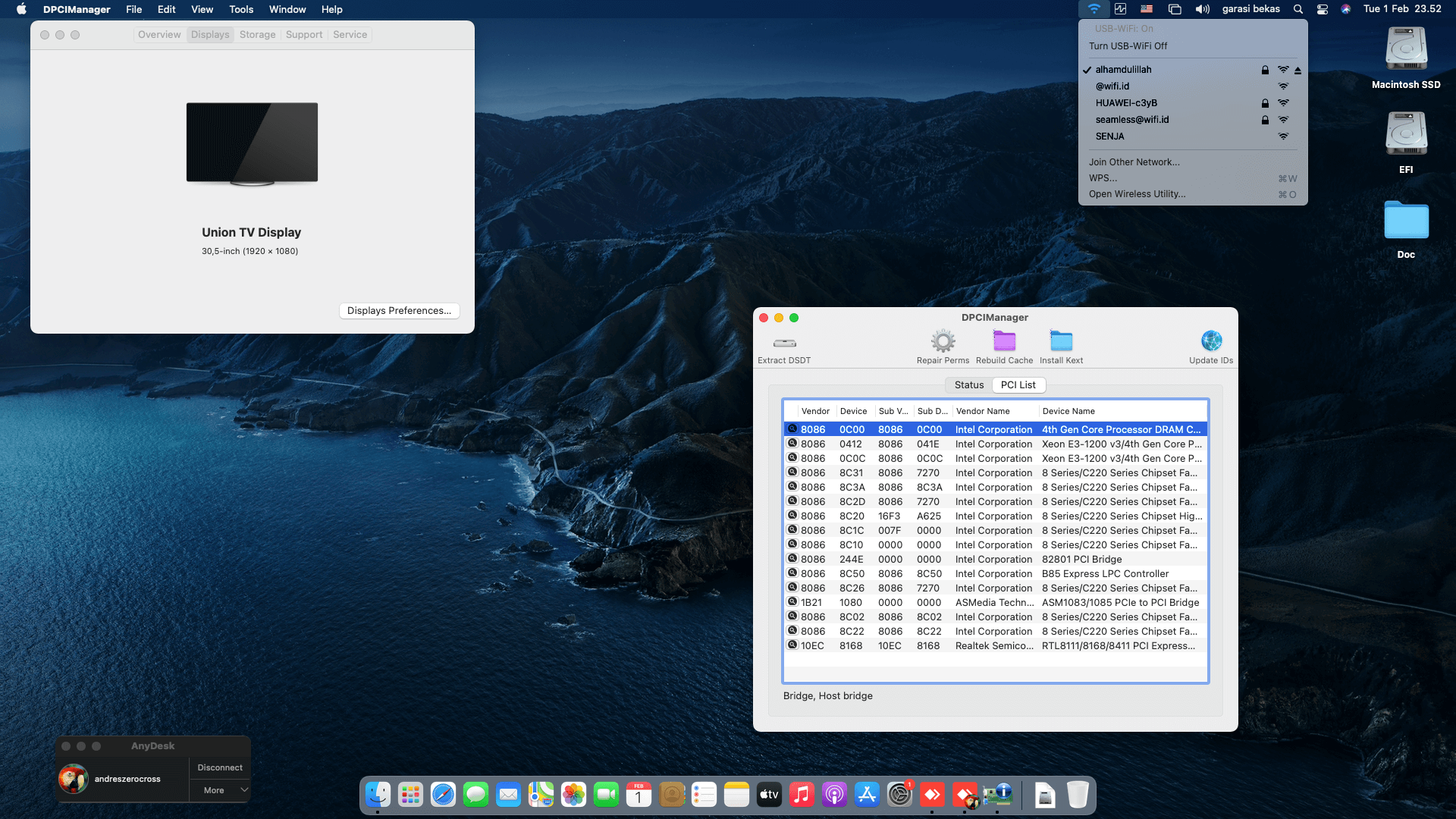Screen dimensions: 1456x819
Task: Open the Trash in the Dock
Action: click(x=1078, y=795)
